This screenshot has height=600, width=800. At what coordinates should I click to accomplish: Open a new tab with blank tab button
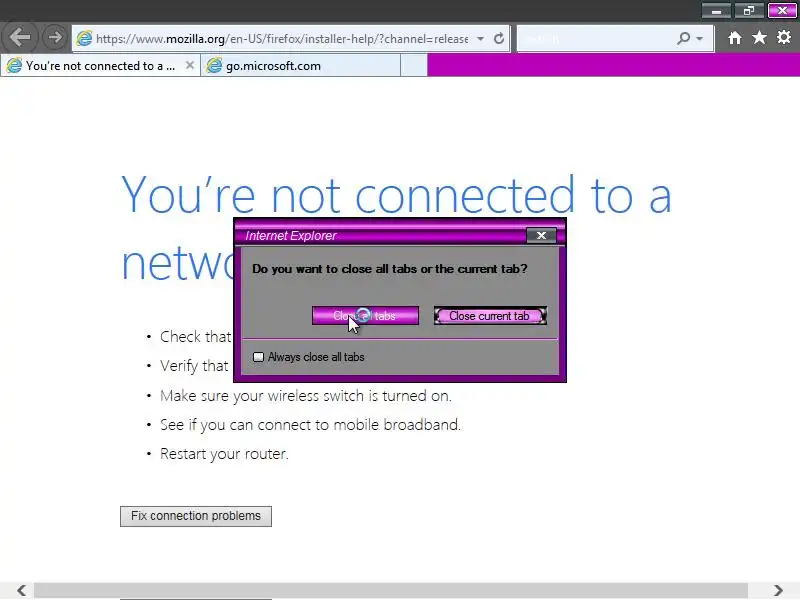(414, 66)
